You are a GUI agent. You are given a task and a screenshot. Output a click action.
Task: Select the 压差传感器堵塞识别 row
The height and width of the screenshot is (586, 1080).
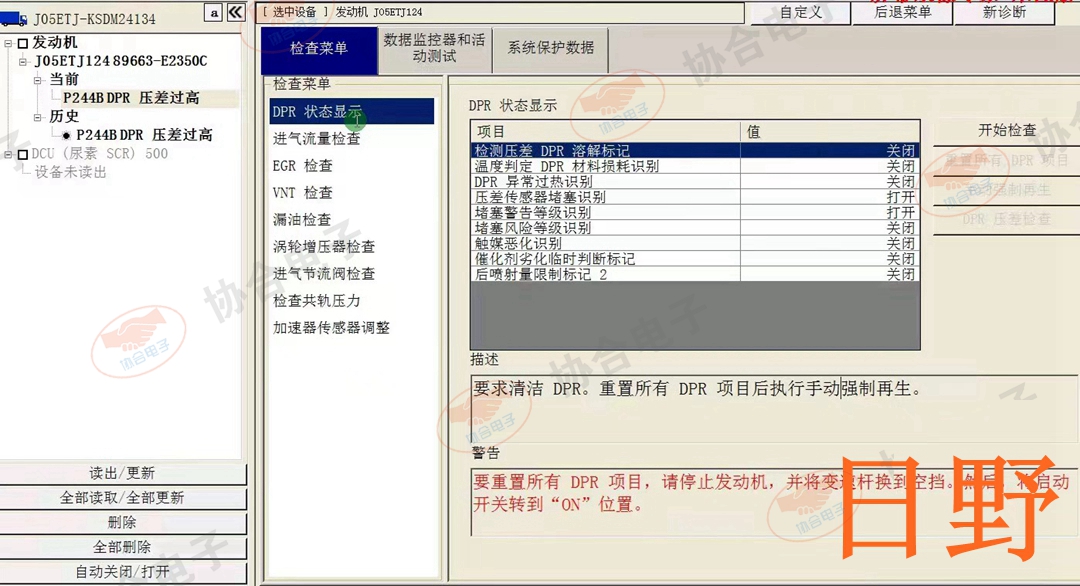pyautogui.click(x=695, y=197)
